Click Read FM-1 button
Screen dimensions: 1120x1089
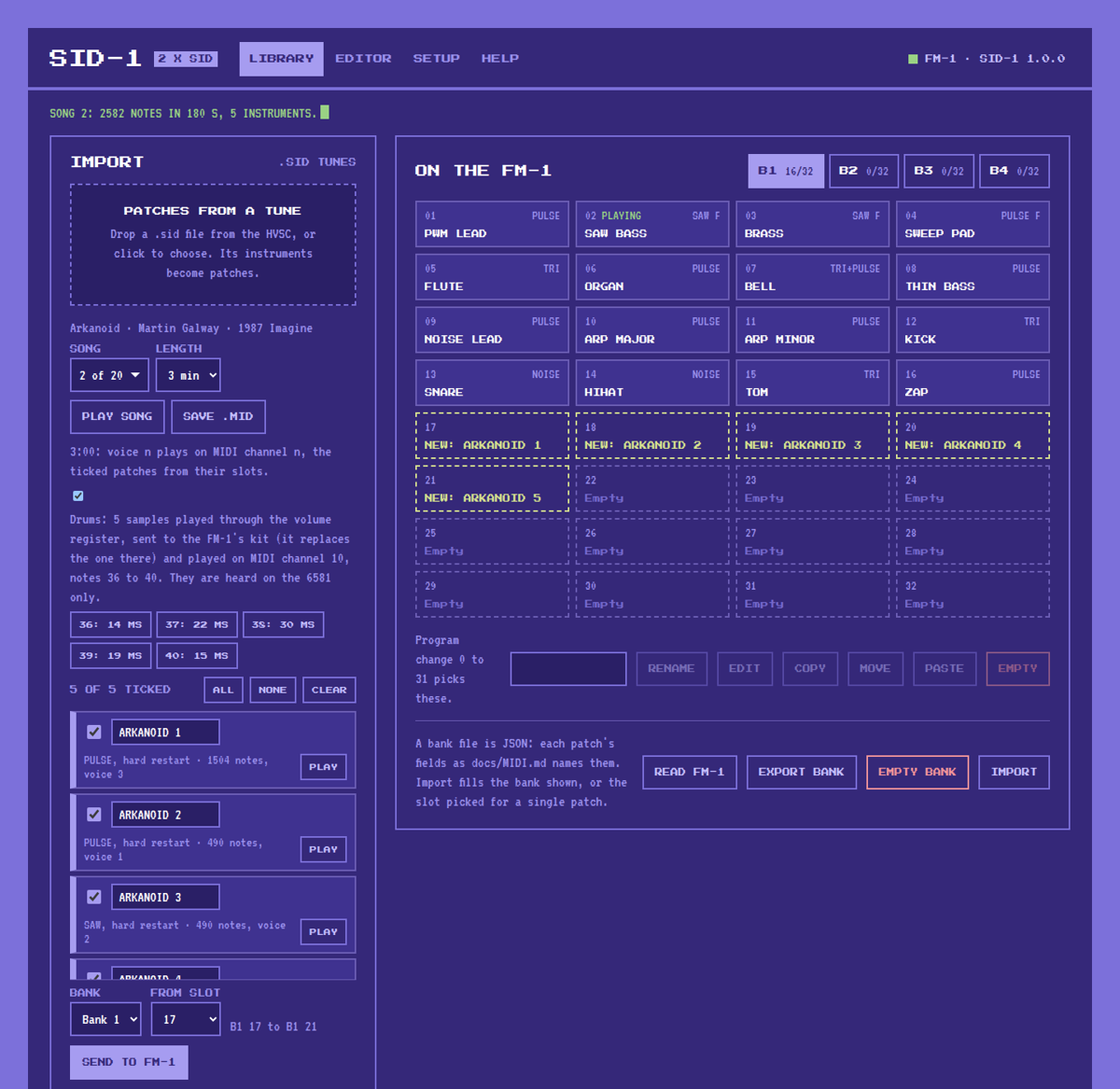click(x=689, y=773)
